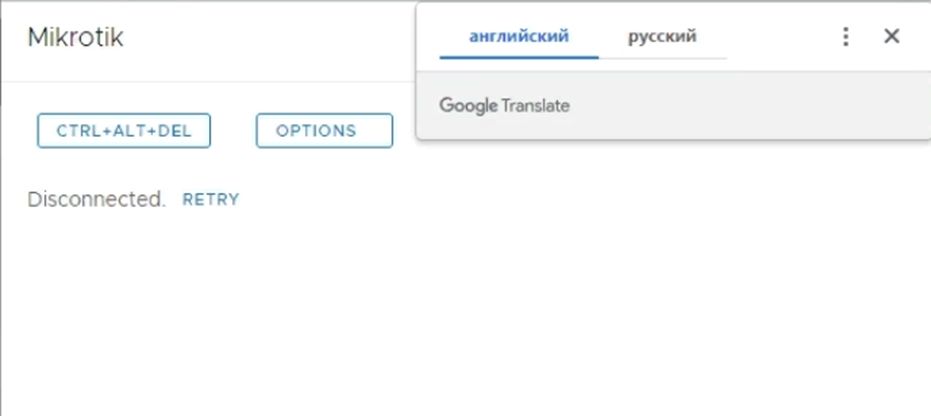Click the Mikrotik console title
This screenshot has height=416, width=931.
75,38
